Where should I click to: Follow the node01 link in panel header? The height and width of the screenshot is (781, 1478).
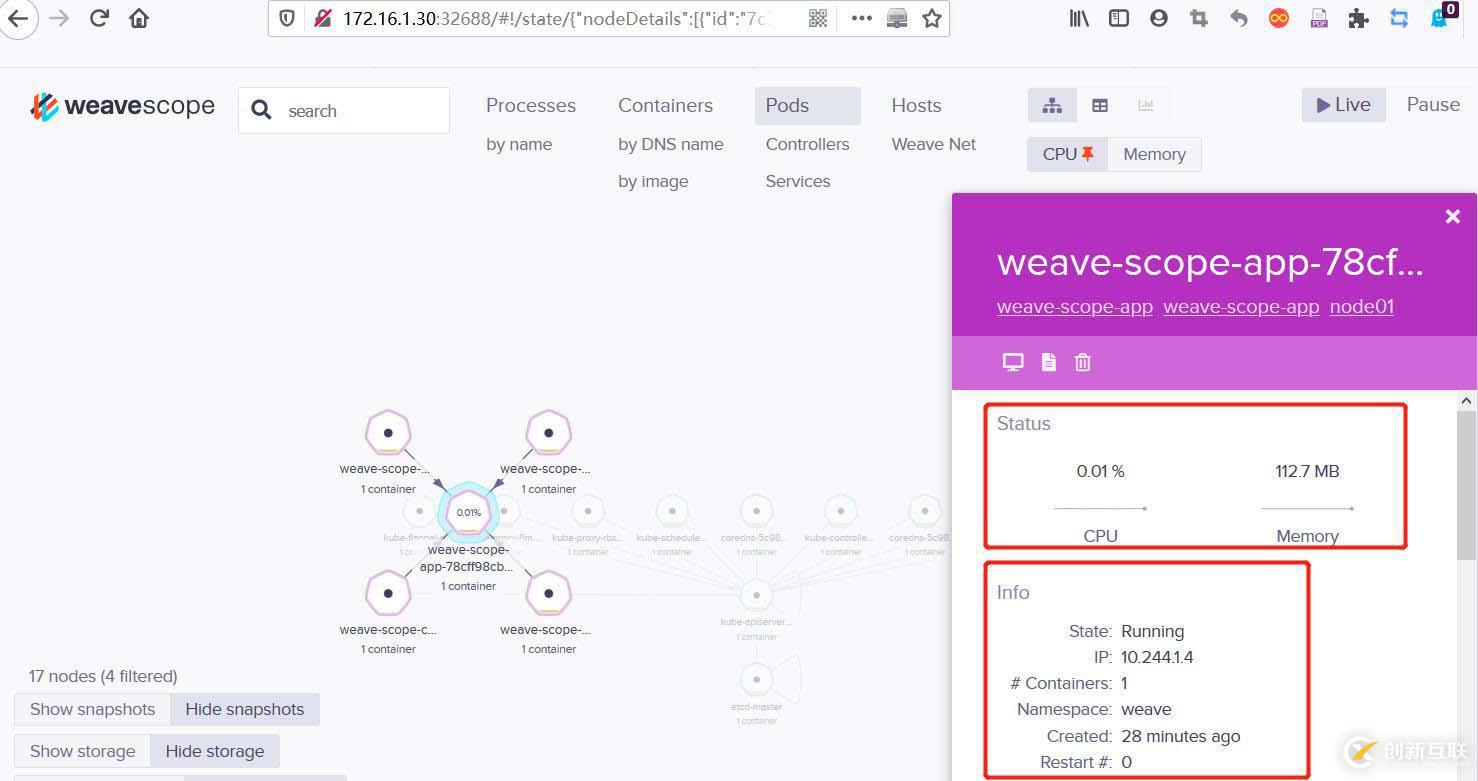point(1361,307)
